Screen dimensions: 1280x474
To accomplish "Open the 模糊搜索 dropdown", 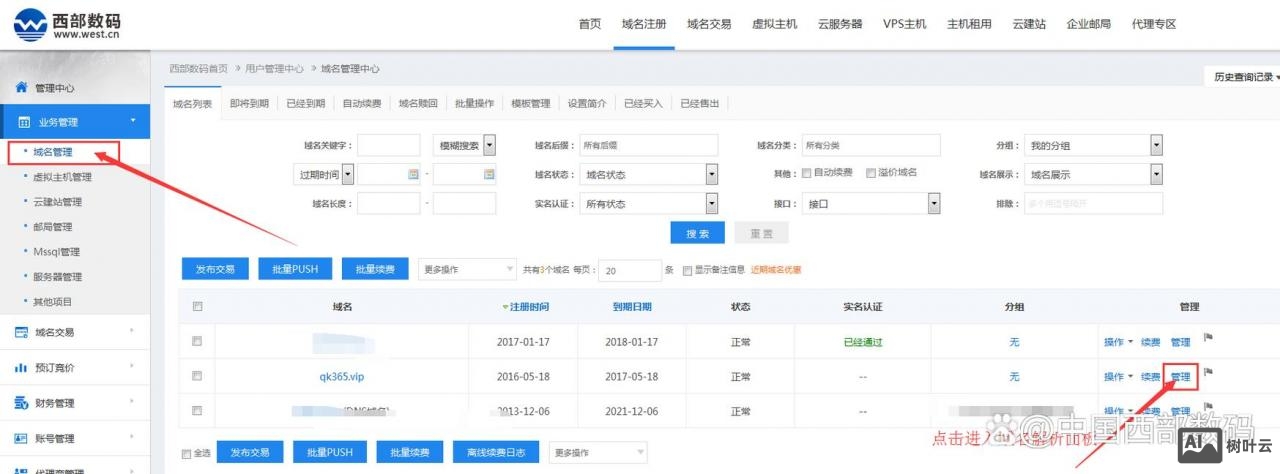I will 465,145.
